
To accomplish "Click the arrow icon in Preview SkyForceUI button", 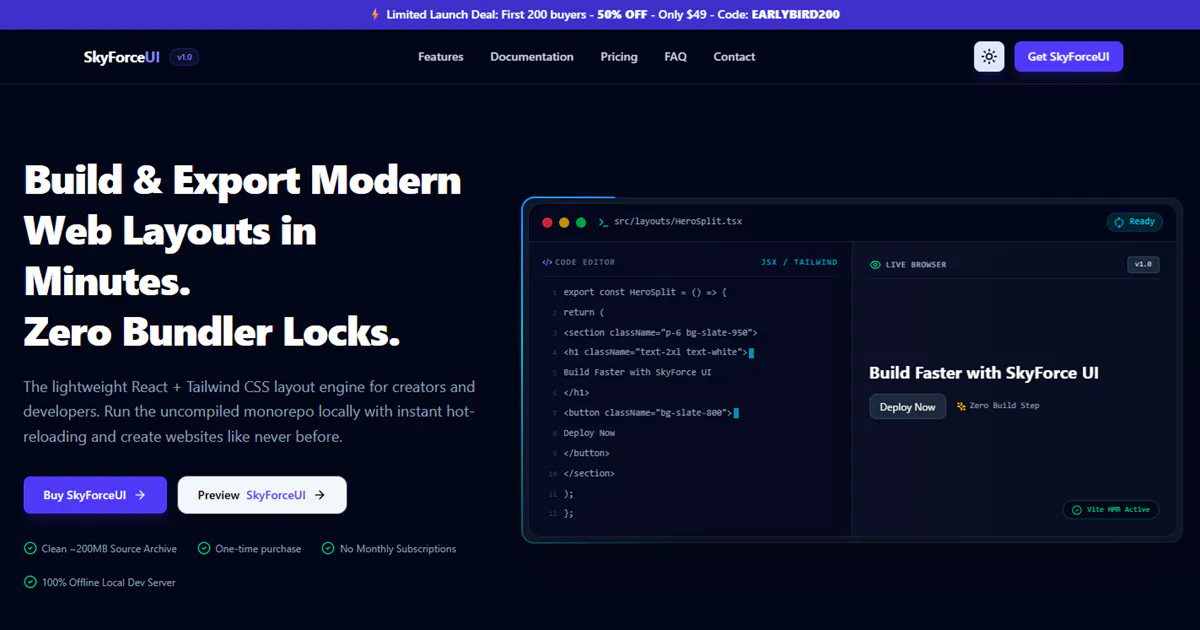I will 320,495.
